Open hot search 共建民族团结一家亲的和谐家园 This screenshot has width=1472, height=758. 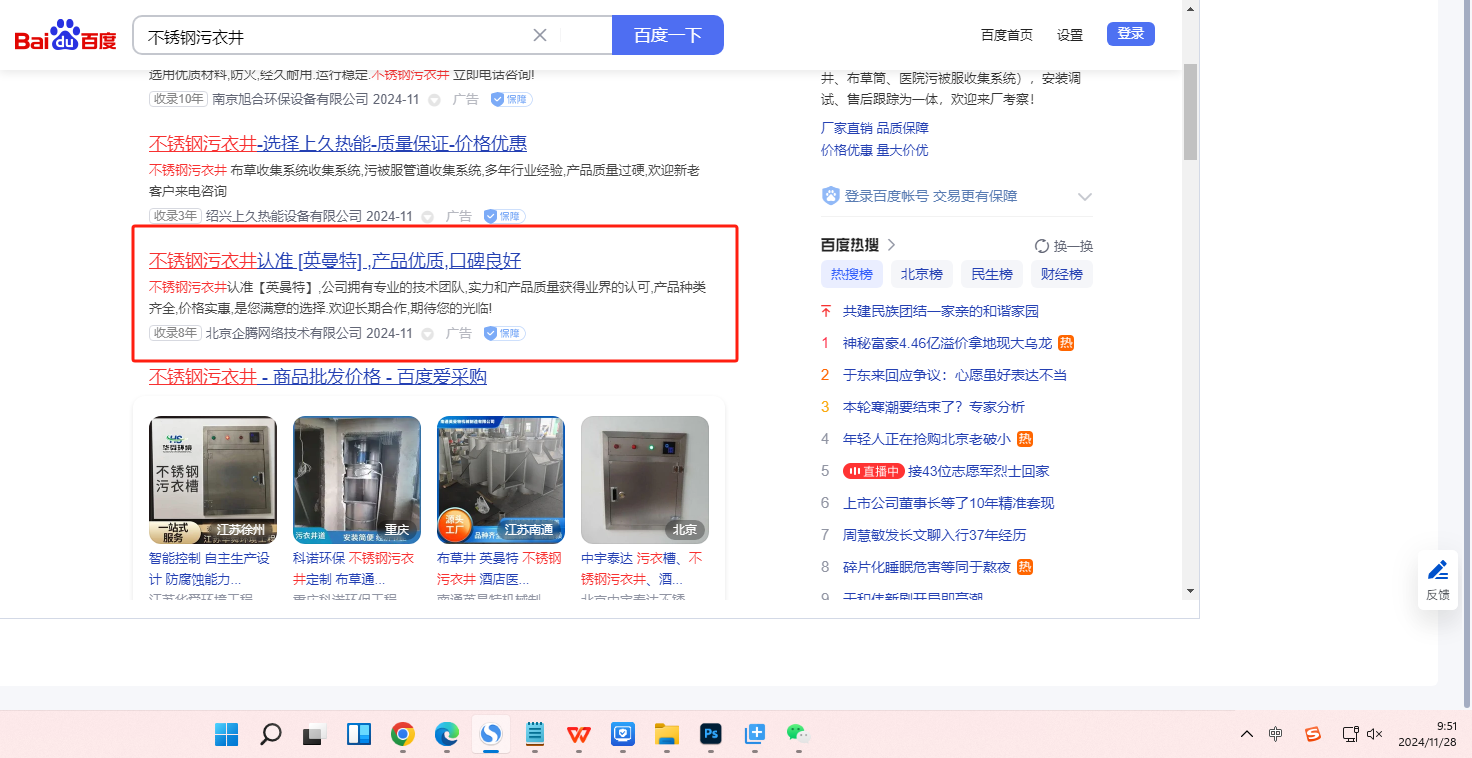click(941, 311)
